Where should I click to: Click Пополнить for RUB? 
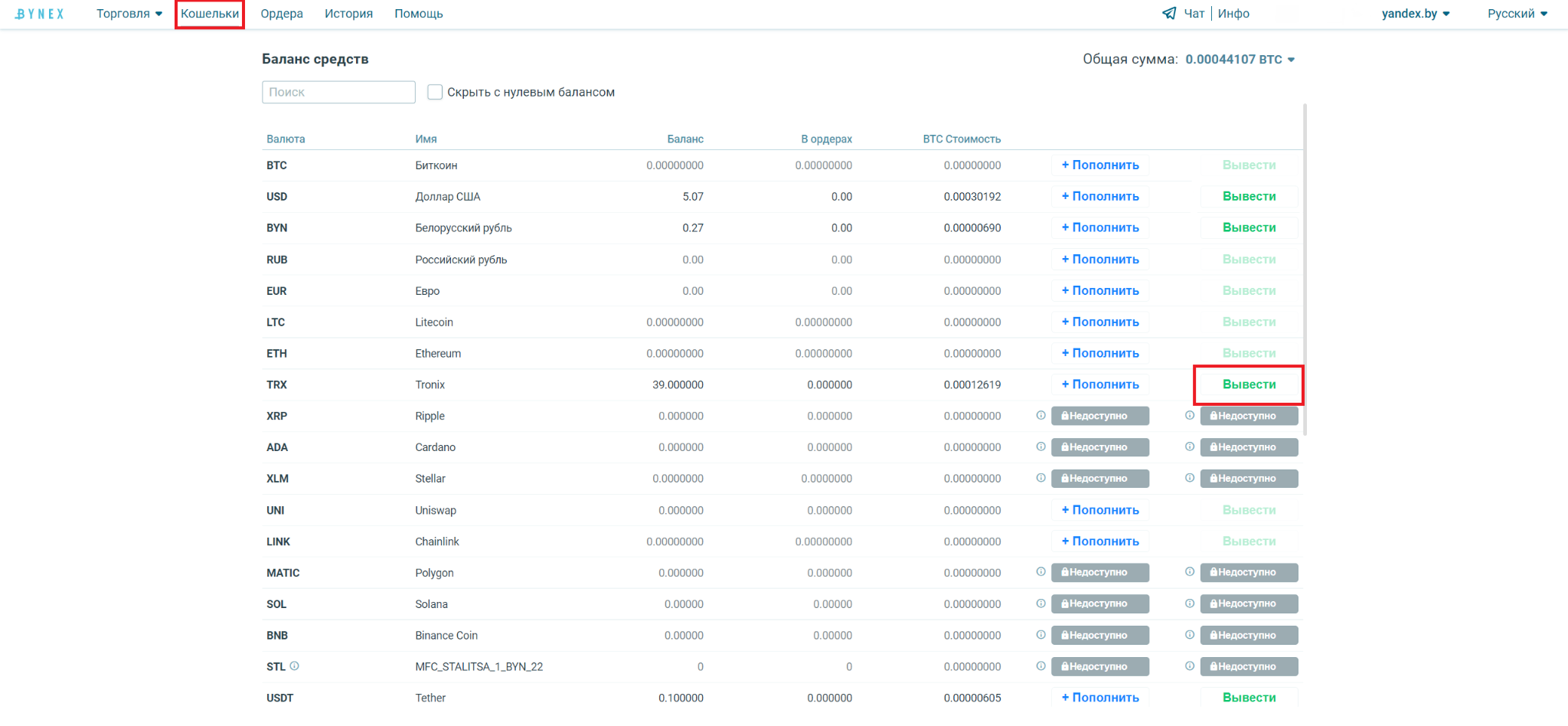(x=1100, y=259)
